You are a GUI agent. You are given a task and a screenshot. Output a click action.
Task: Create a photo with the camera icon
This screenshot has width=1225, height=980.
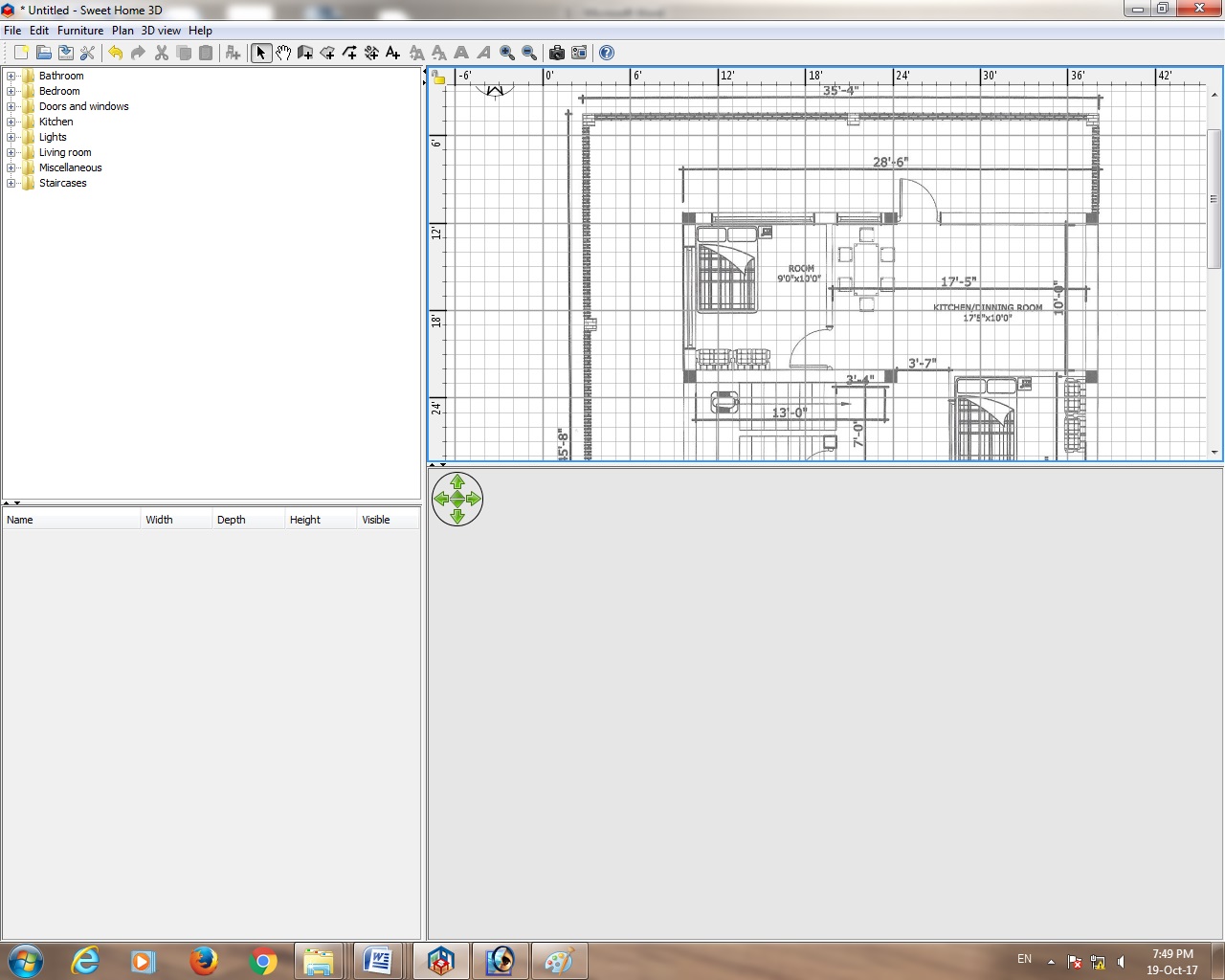[556, 53]
